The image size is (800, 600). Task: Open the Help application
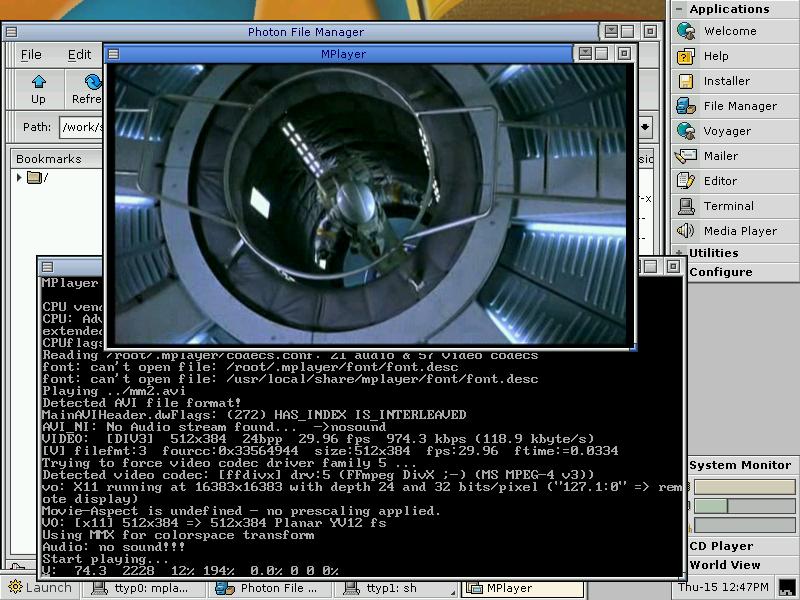coord(715,56)
